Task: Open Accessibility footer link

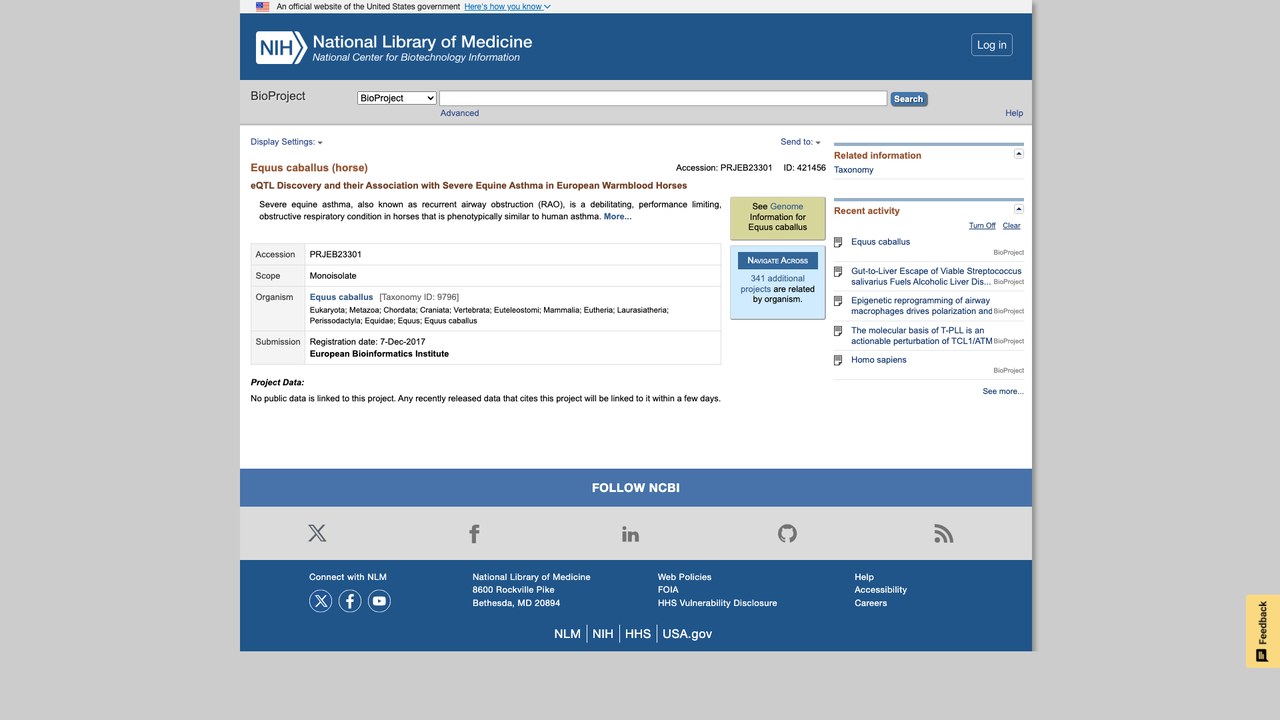Action: 881,590
